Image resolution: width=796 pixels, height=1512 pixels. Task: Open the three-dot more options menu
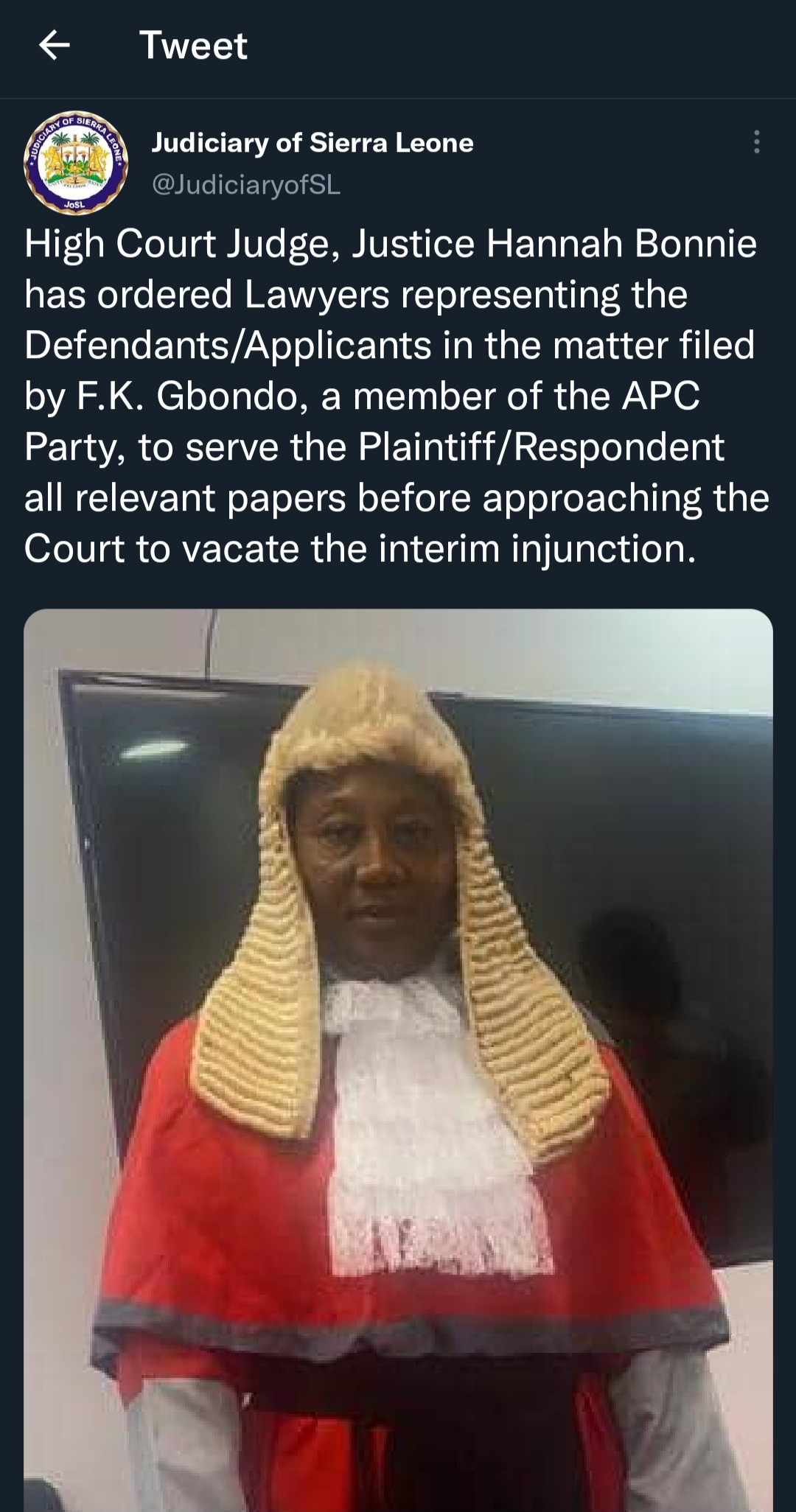pyautogui.click(x=756, y=142)
